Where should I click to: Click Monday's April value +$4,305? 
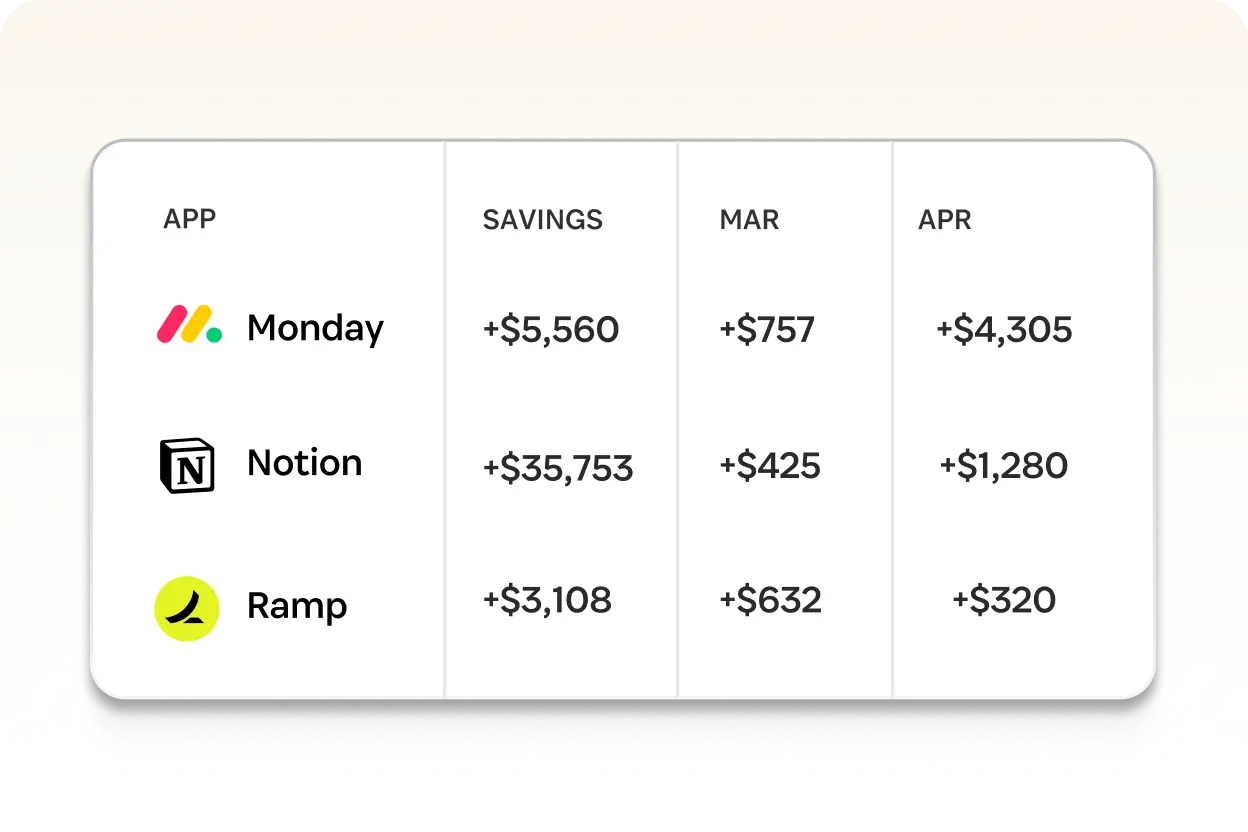pos(1004,330)
